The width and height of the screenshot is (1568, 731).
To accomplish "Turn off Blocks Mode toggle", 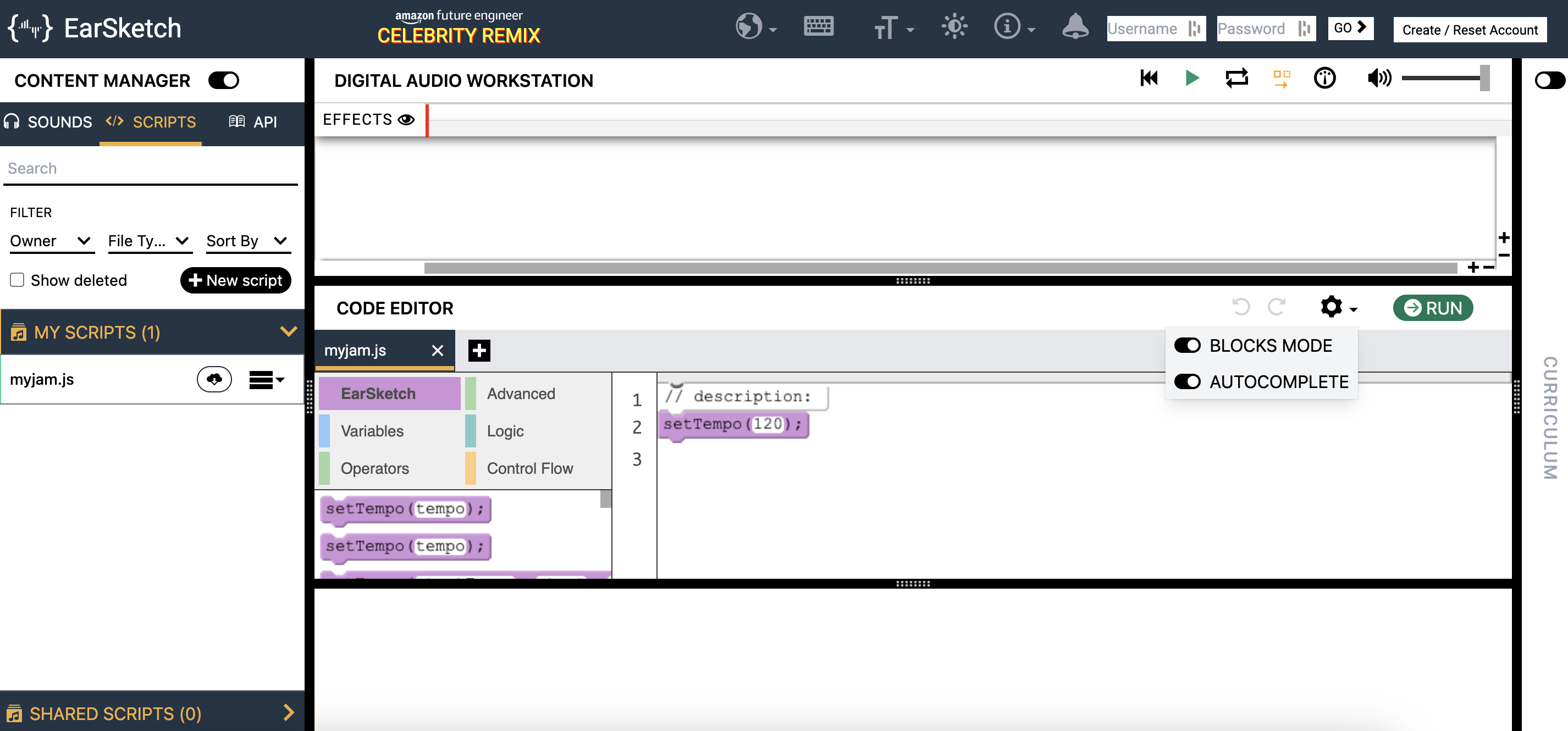I will pyautogui.click(x=1187, y=345).
